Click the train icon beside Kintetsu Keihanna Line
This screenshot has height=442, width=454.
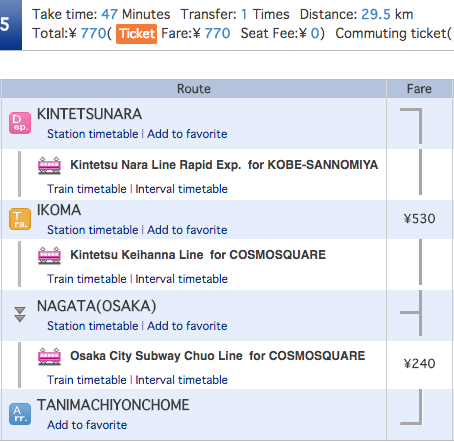tap(49, 255)
